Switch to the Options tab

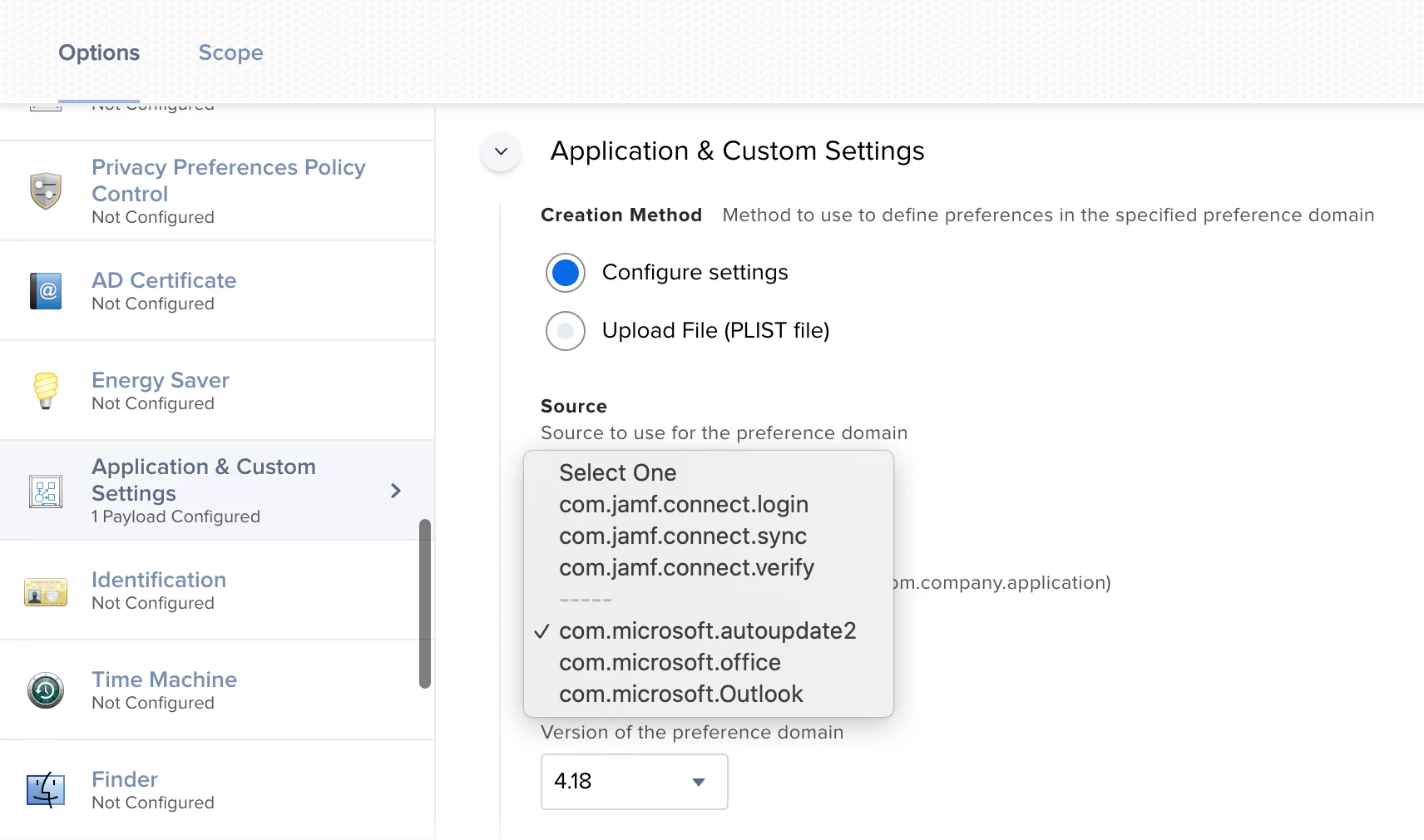(99, 52)
